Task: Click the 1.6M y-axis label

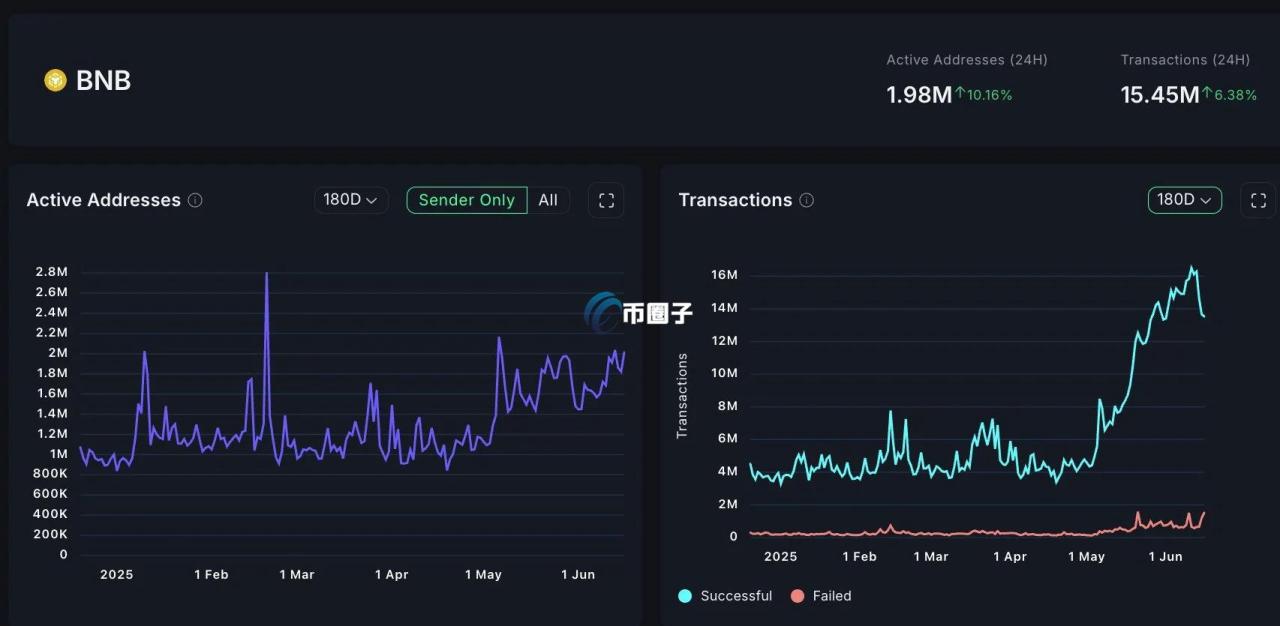Action: pyautogui.click(x=51, y=393)
